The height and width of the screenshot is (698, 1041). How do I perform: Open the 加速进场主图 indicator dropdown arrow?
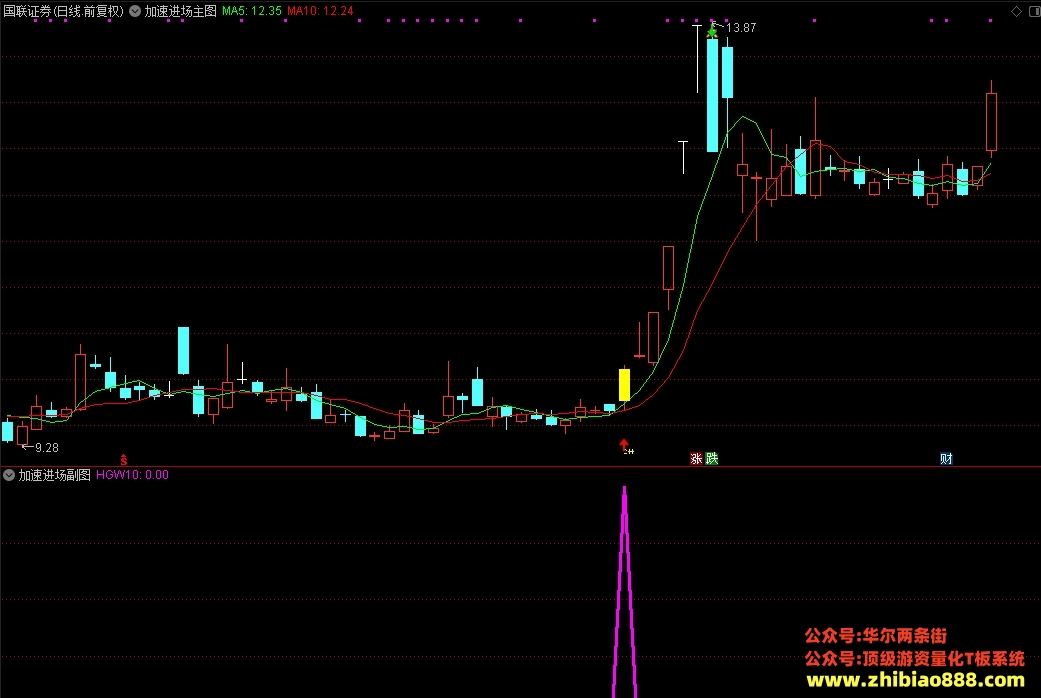click(135, 11)
